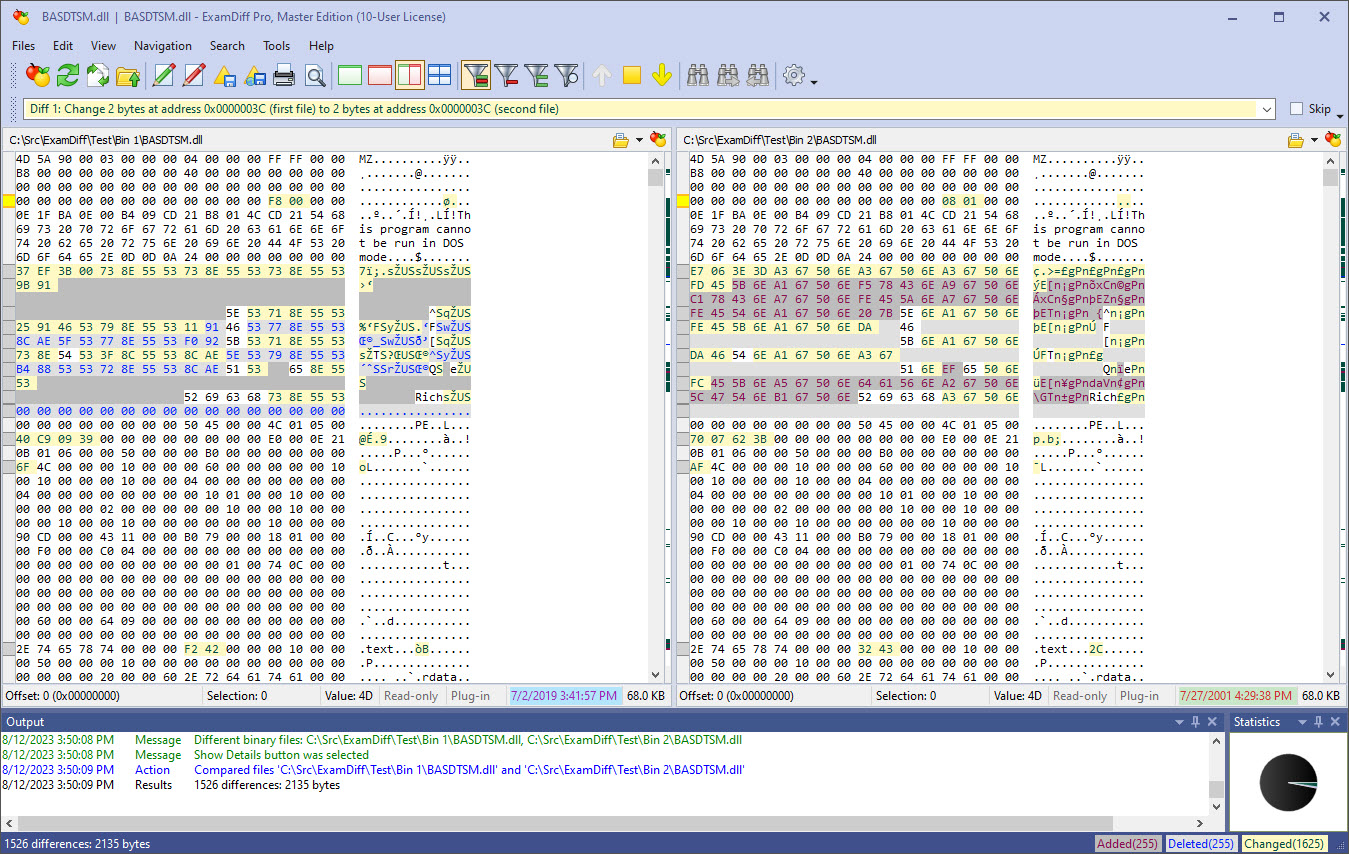Click the Print icon in toolbar
The image size is (1349, 854).
[x=285, y=75]
